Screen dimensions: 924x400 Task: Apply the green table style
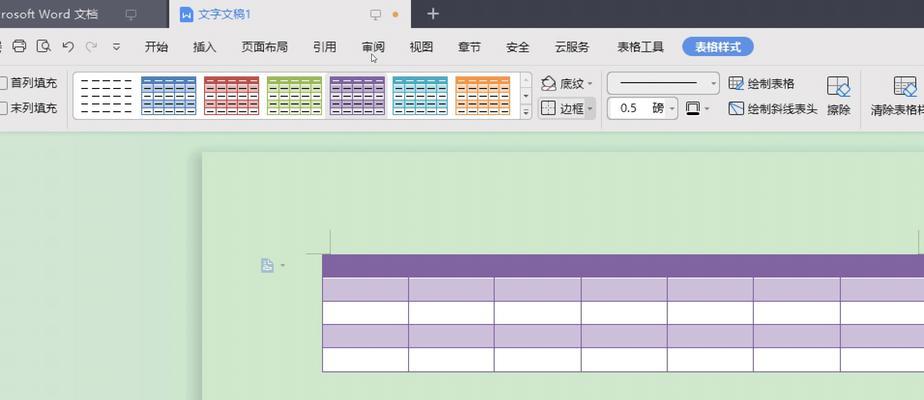tap(294, 95)
